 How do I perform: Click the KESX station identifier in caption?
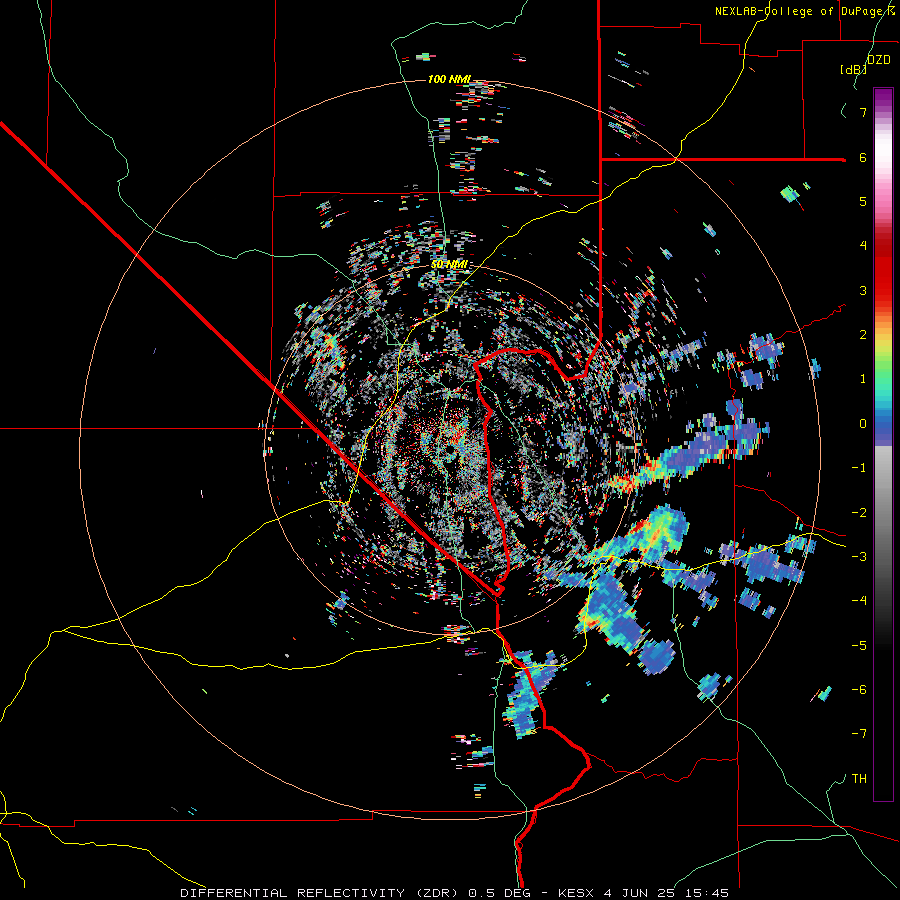click(576, 893)
